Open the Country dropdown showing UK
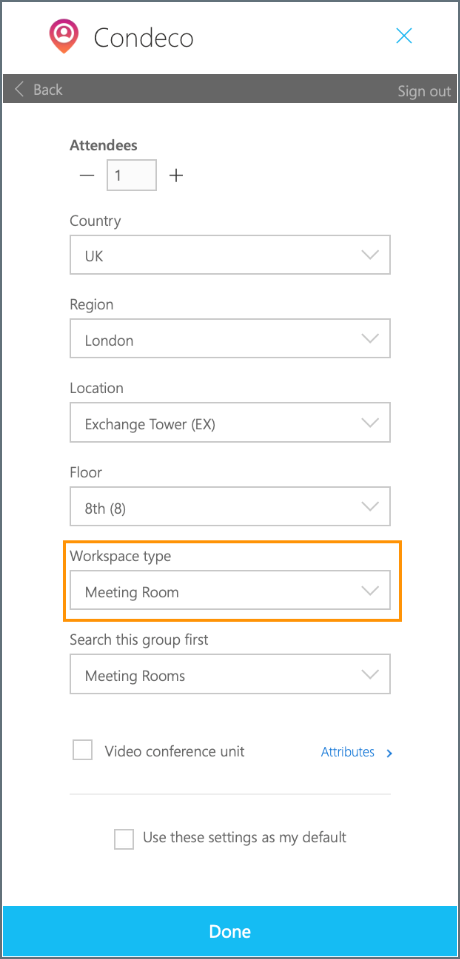The image size is (460, 959). tap(230, 255)
